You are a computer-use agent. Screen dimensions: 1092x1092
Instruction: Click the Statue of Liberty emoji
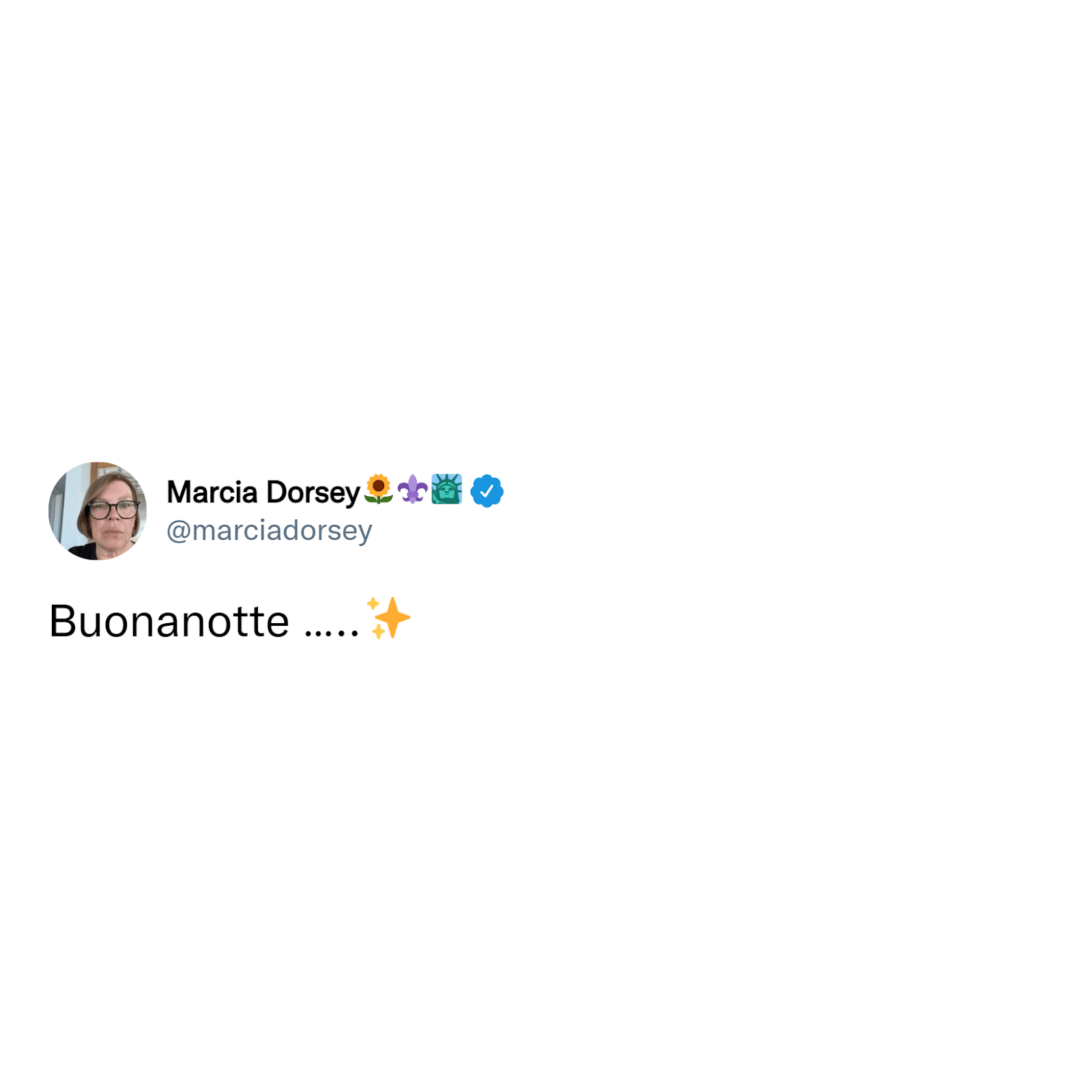click(x=446, y=489)
